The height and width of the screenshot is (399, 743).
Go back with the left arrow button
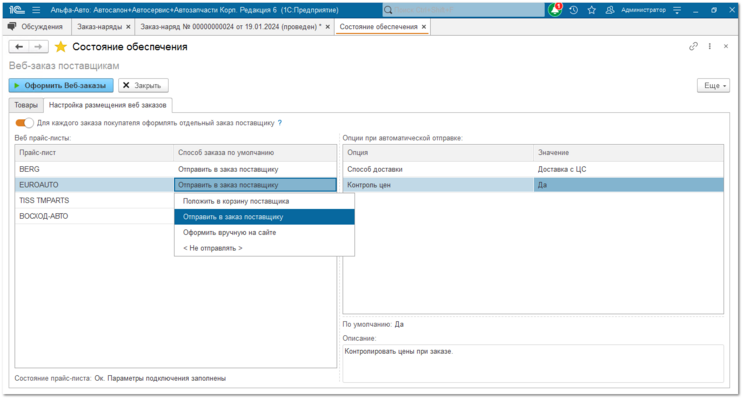19,46
